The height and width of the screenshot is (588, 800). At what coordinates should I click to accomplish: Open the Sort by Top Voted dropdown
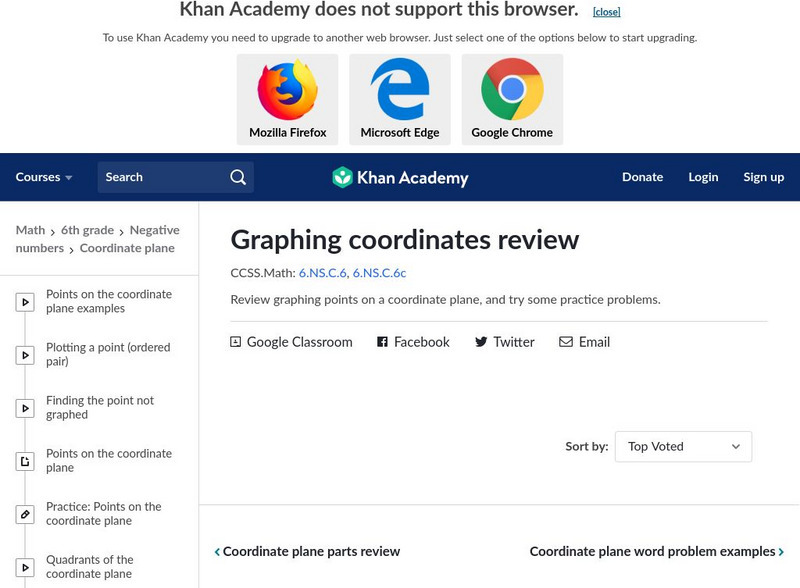pos(683,447)
